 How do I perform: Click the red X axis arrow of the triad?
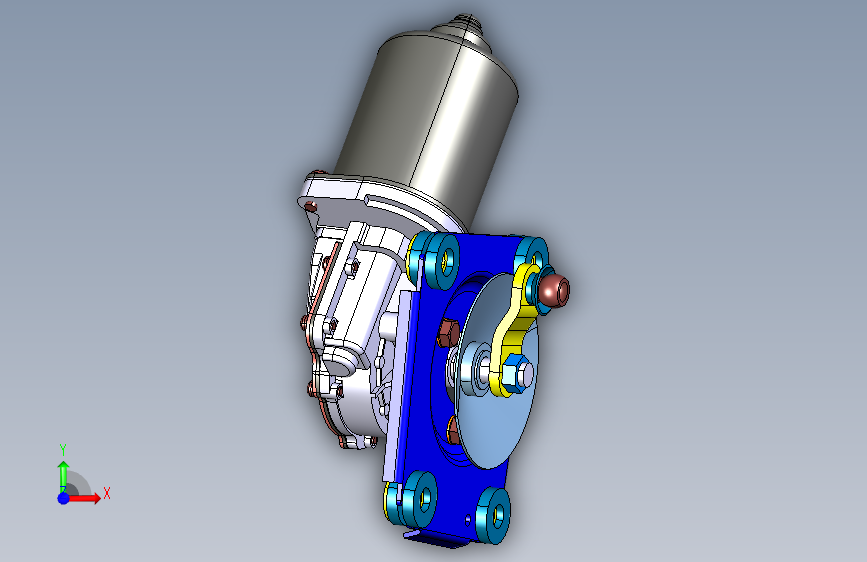coord(84,498)
